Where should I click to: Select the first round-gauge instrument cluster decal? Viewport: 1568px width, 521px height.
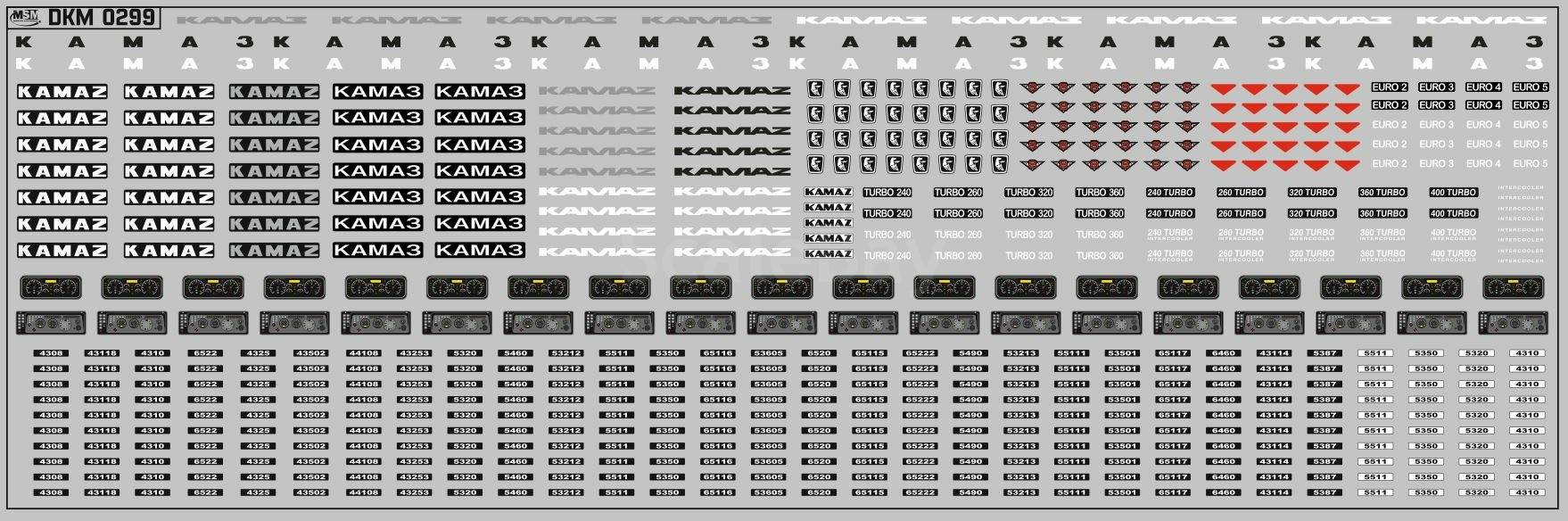[x=51, y=287]
